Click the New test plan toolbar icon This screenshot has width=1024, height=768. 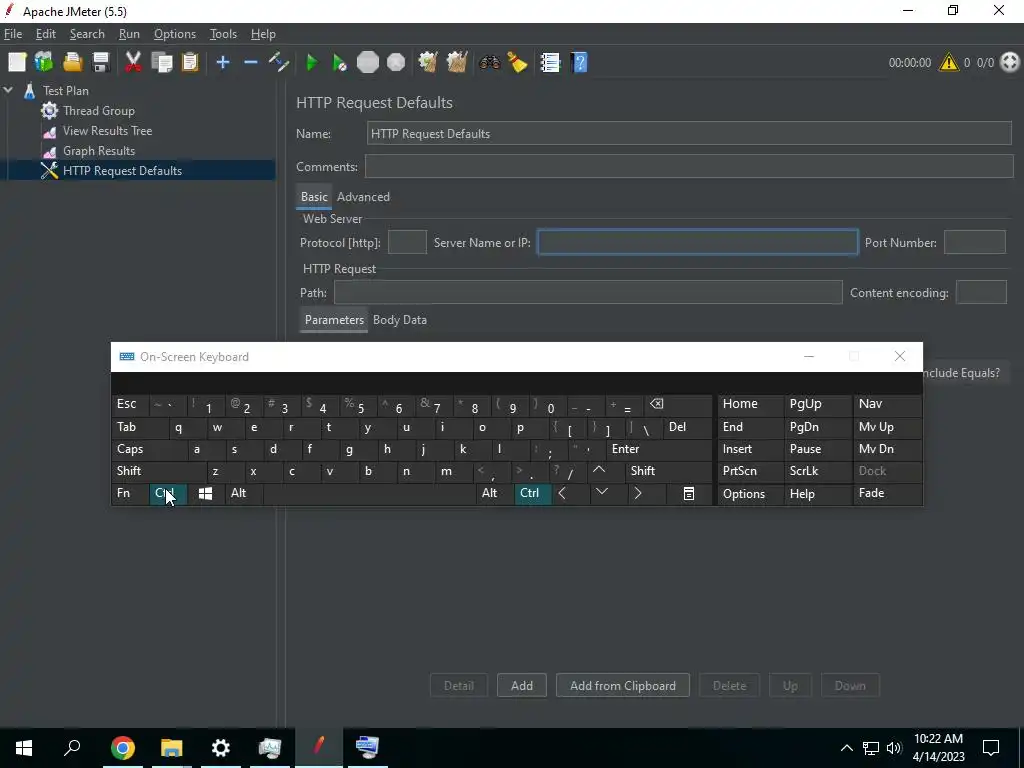pyautogui.click(x=17, y=63)
